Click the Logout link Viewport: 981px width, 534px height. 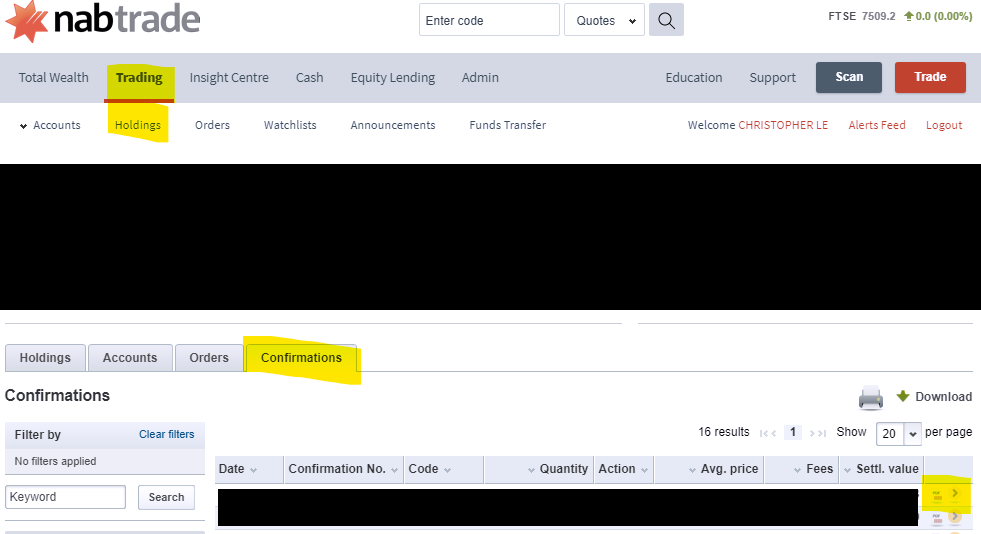[943, 125]
